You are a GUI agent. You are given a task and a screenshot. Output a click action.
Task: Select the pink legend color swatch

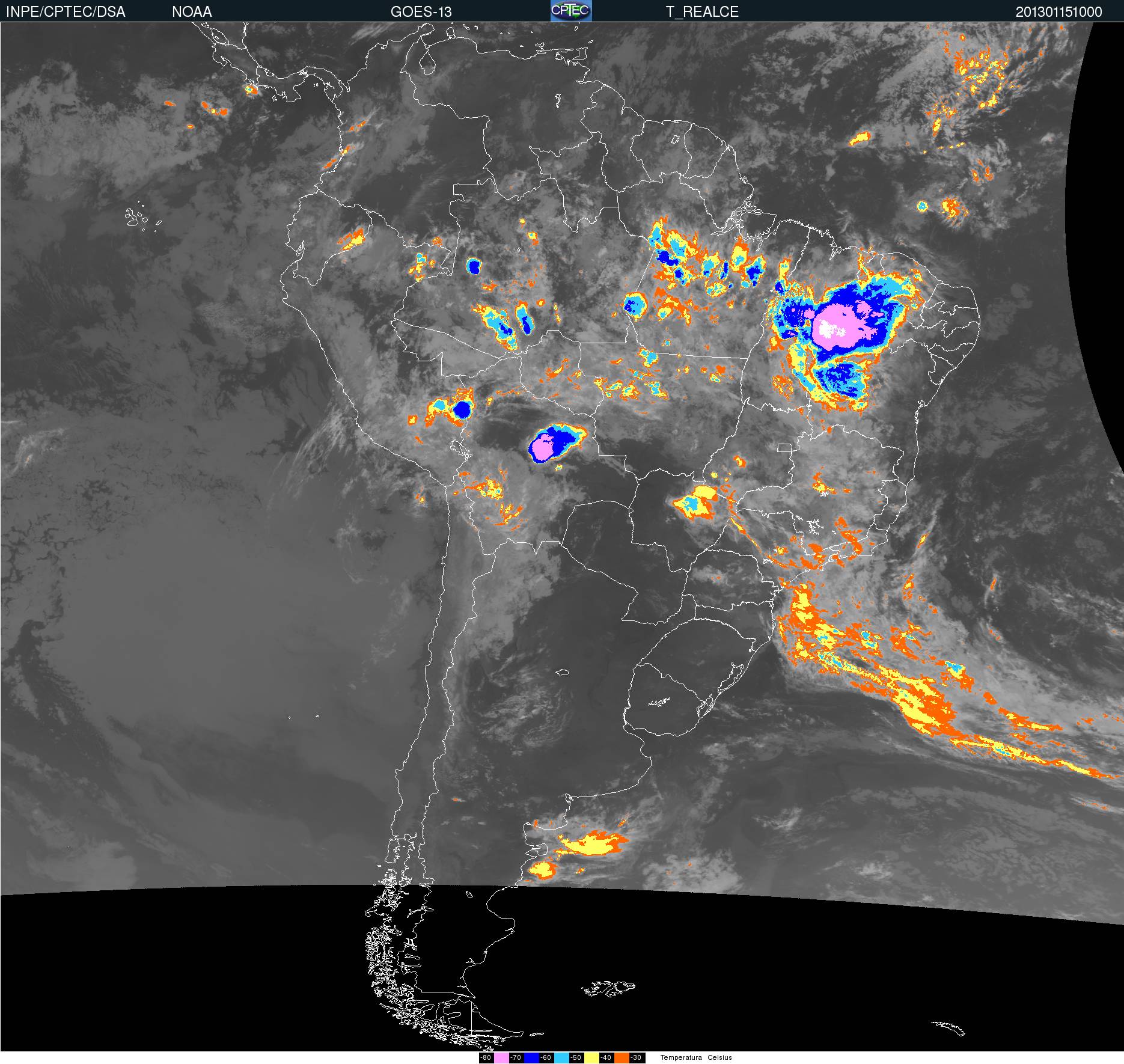(x=501, y=1058)
